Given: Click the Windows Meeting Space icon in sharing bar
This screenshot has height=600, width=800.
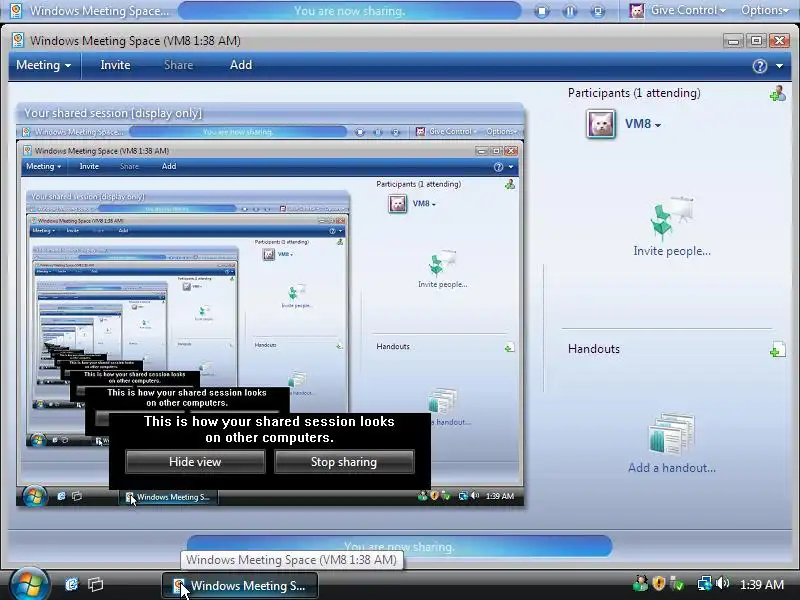Looking at the screenshot, I should tap(16, 10).
